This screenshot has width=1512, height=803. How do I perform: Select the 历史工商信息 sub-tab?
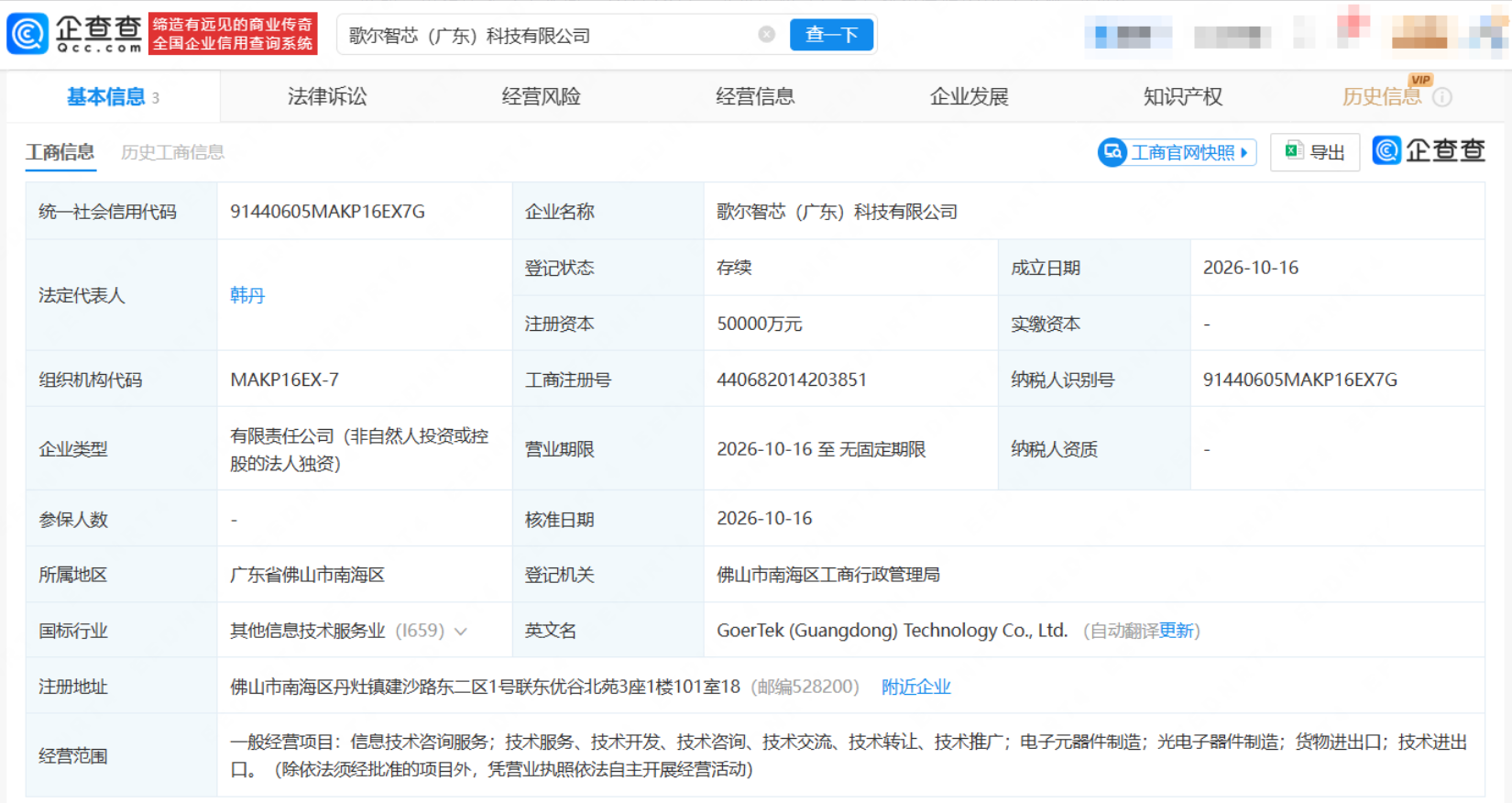tap(172, 152)
